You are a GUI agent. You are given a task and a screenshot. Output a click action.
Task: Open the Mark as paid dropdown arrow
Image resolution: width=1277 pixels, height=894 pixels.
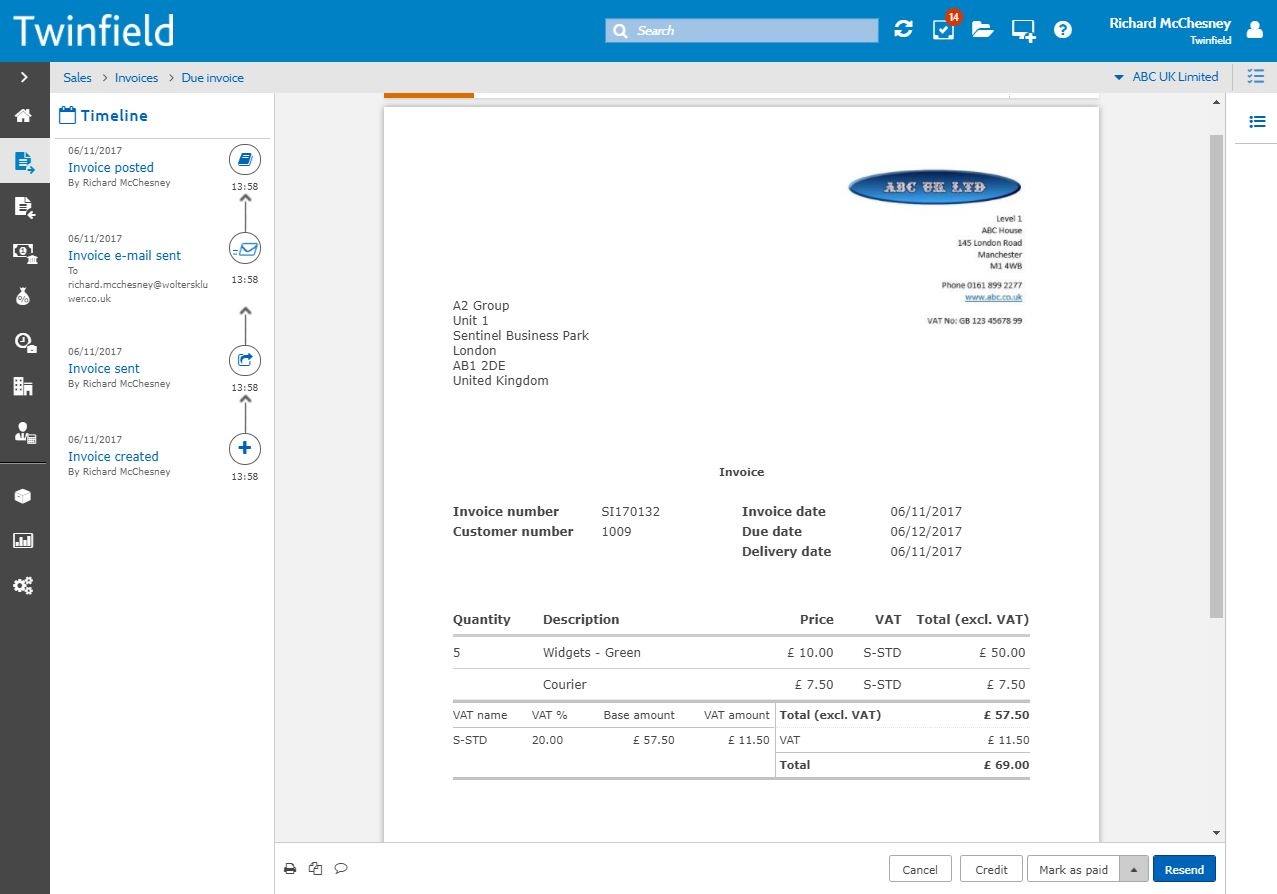pyautogui.click(x=1134, y=869)
